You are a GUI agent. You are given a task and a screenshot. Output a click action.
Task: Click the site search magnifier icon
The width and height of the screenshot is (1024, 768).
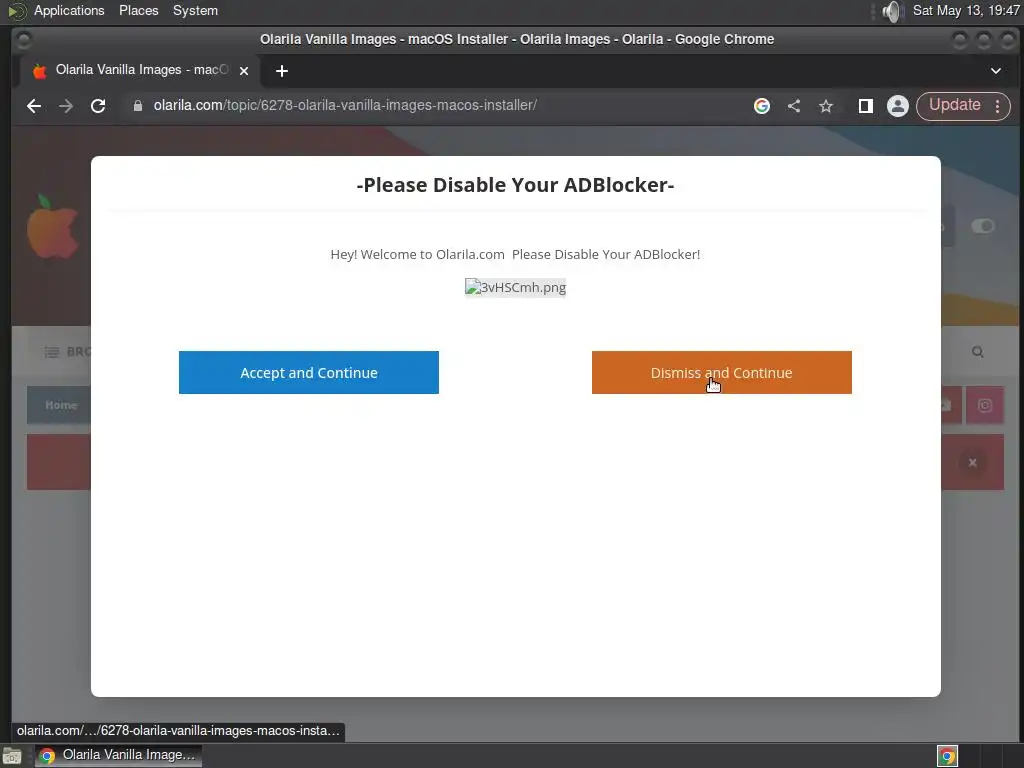click(978, 352)
